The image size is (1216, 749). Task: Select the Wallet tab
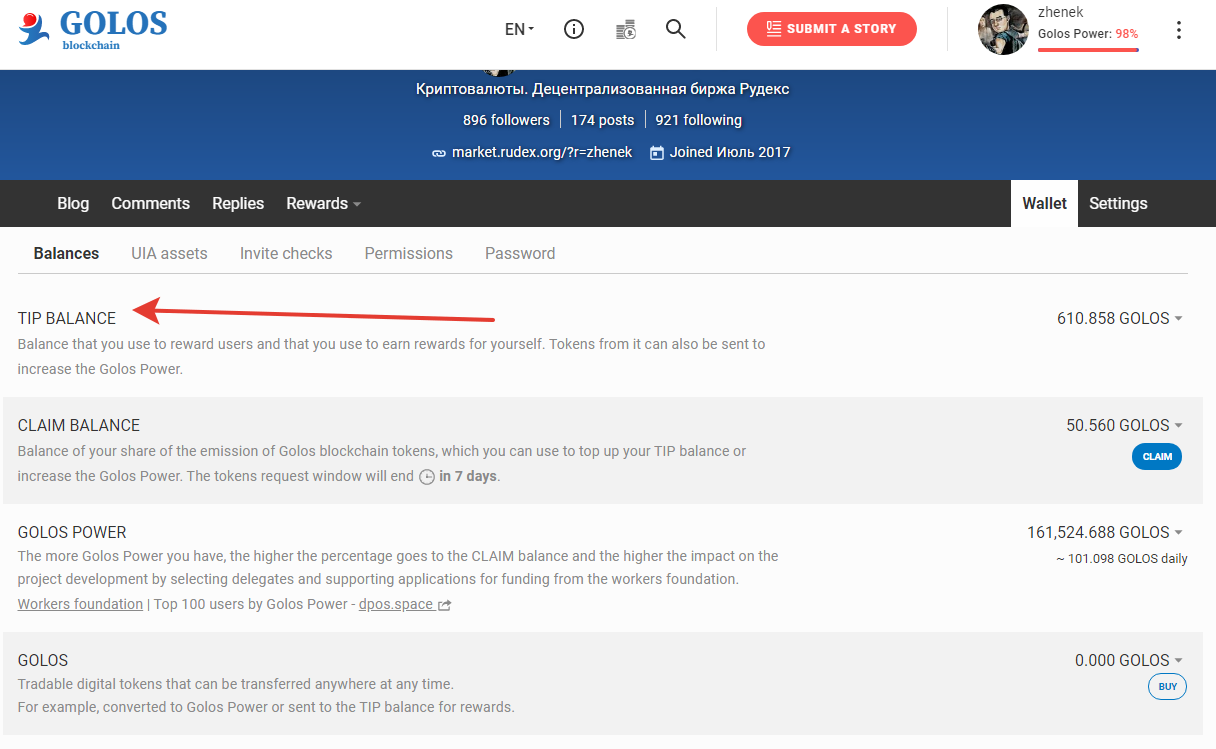tap(1044, 203)
